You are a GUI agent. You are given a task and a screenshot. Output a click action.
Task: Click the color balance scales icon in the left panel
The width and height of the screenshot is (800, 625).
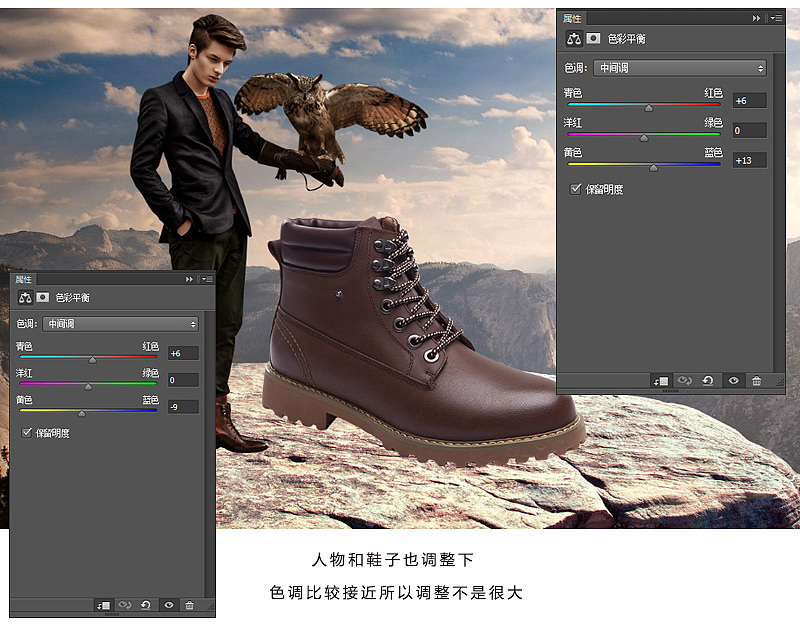pos(25,297)
